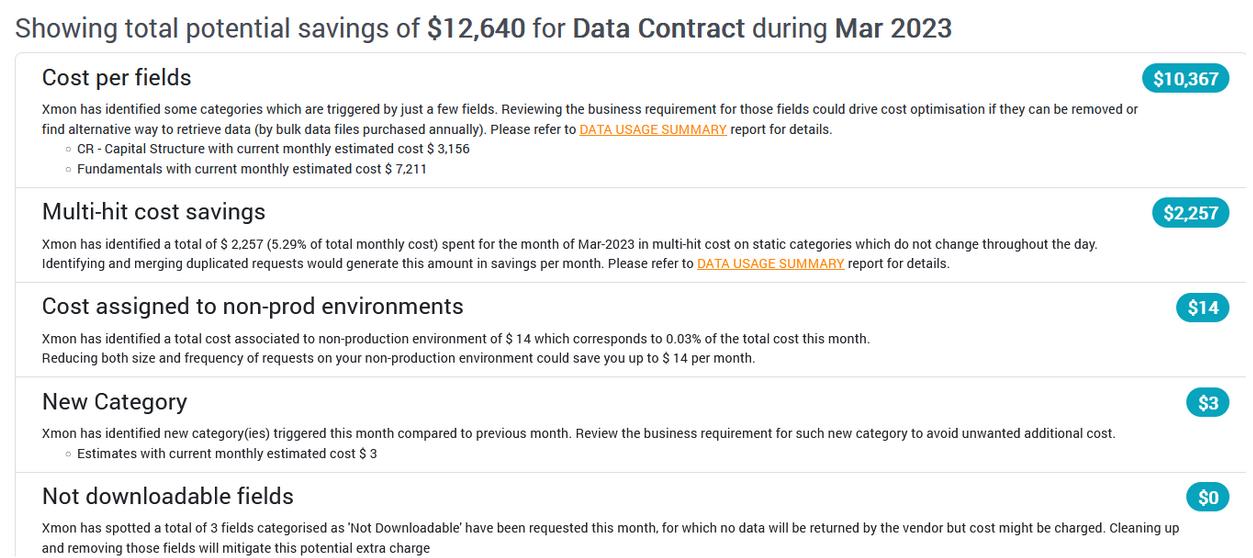The width and height of the screenshot is (1253, 558).
Task: Select the Cost per fields heading
Action: tap(116, 78)
